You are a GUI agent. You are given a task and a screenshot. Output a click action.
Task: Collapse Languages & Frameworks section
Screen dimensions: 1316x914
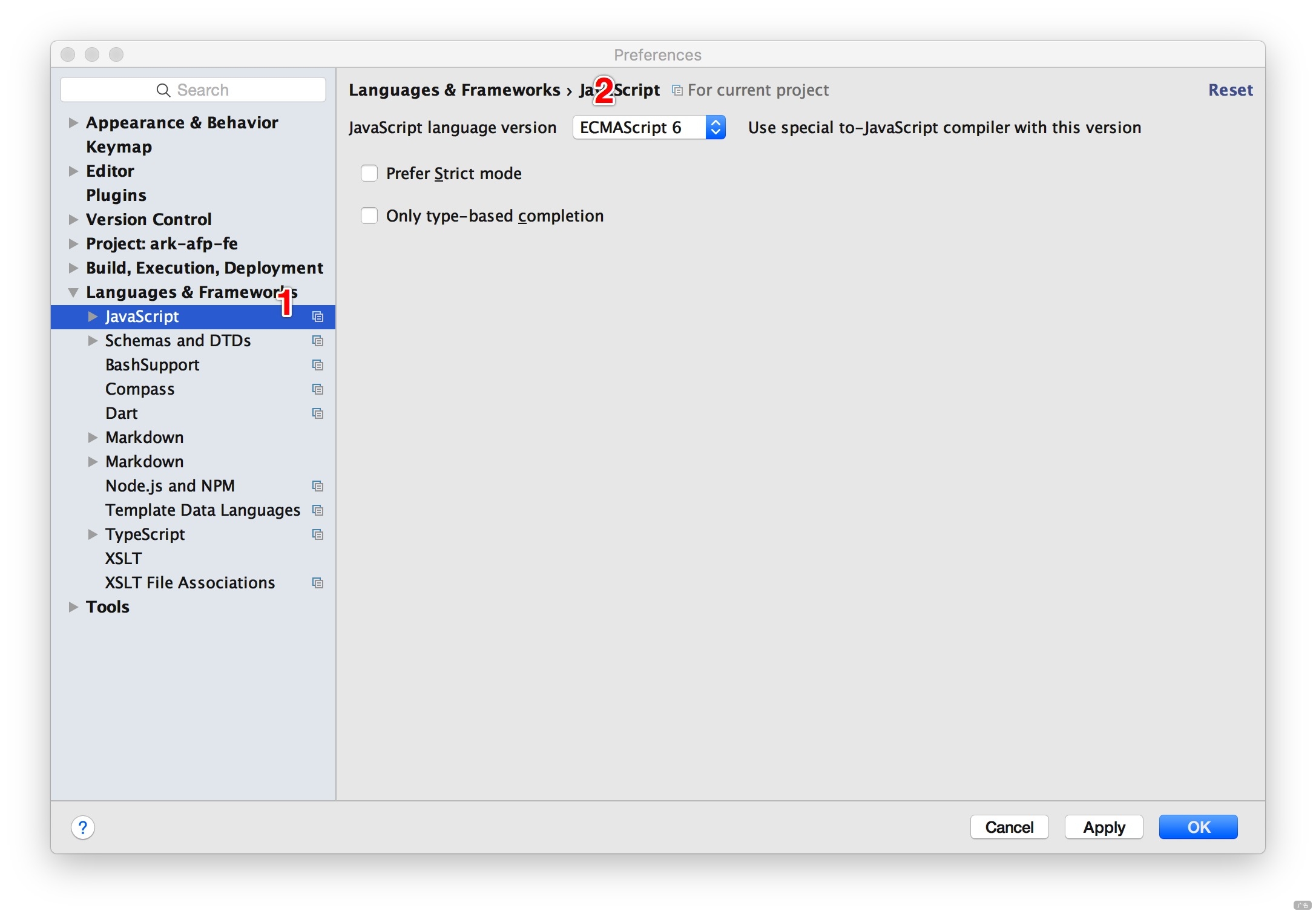(x=73, y=292)
